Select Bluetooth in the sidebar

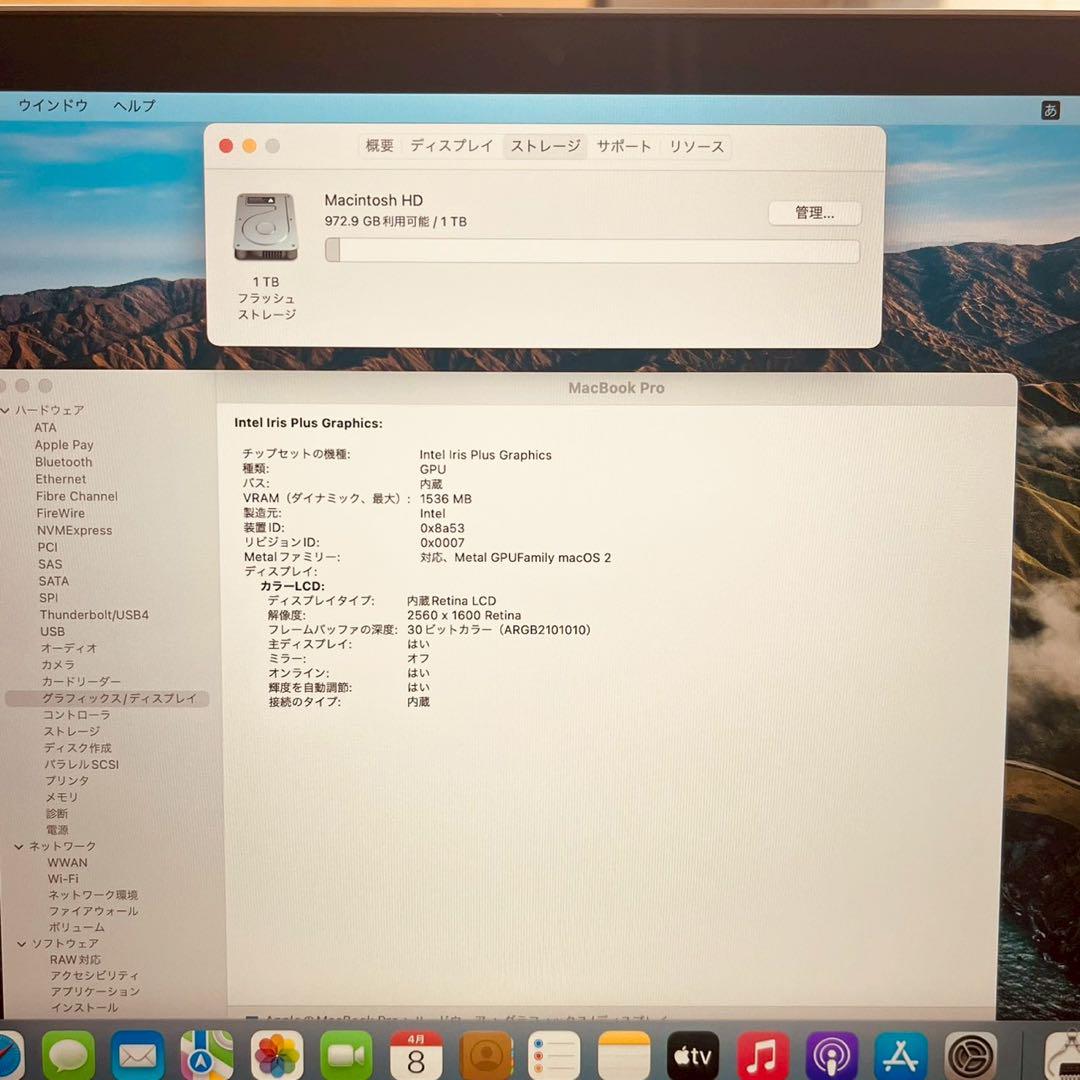63,462
